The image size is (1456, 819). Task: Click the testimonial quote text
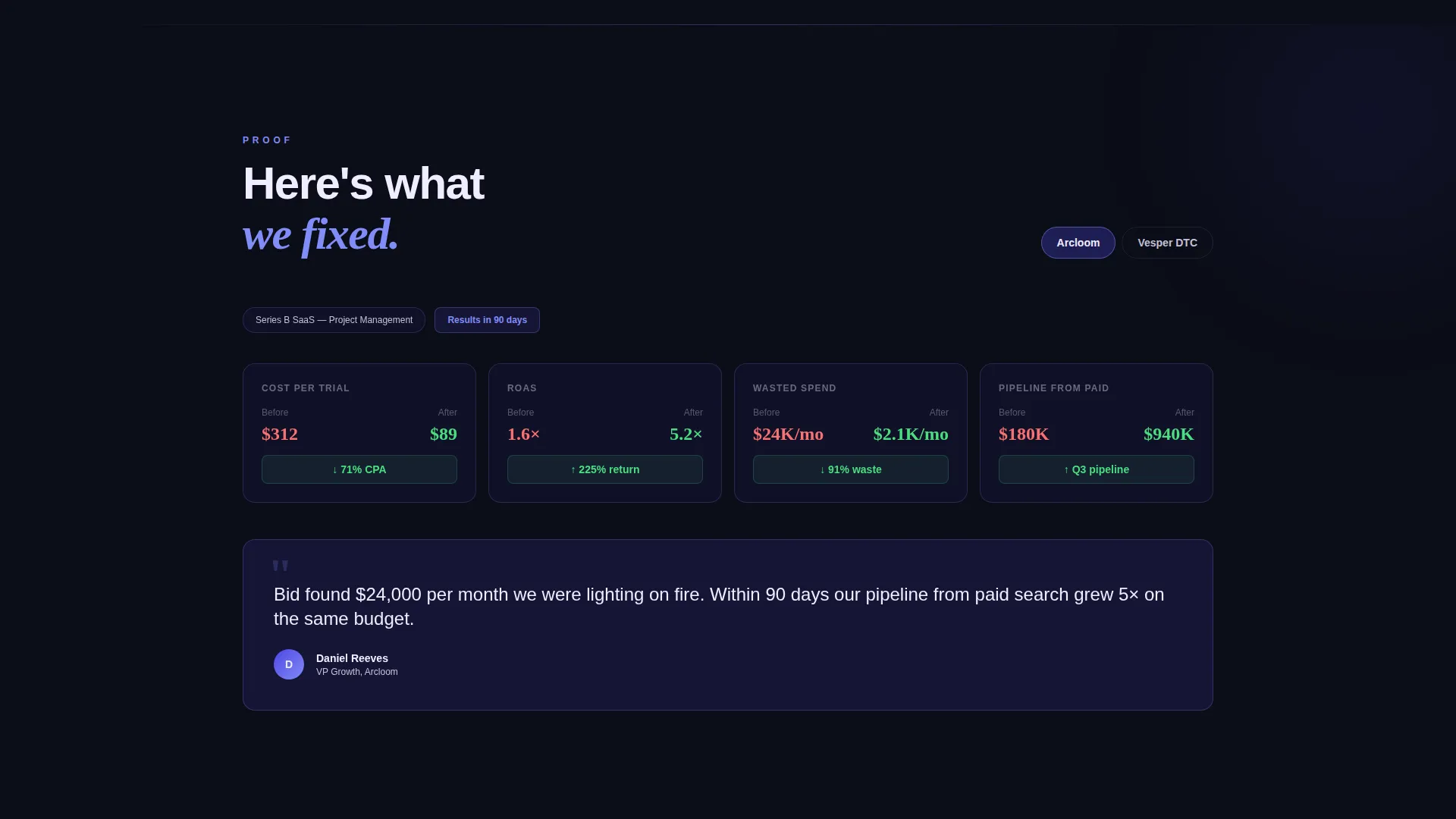click(719, 607)
